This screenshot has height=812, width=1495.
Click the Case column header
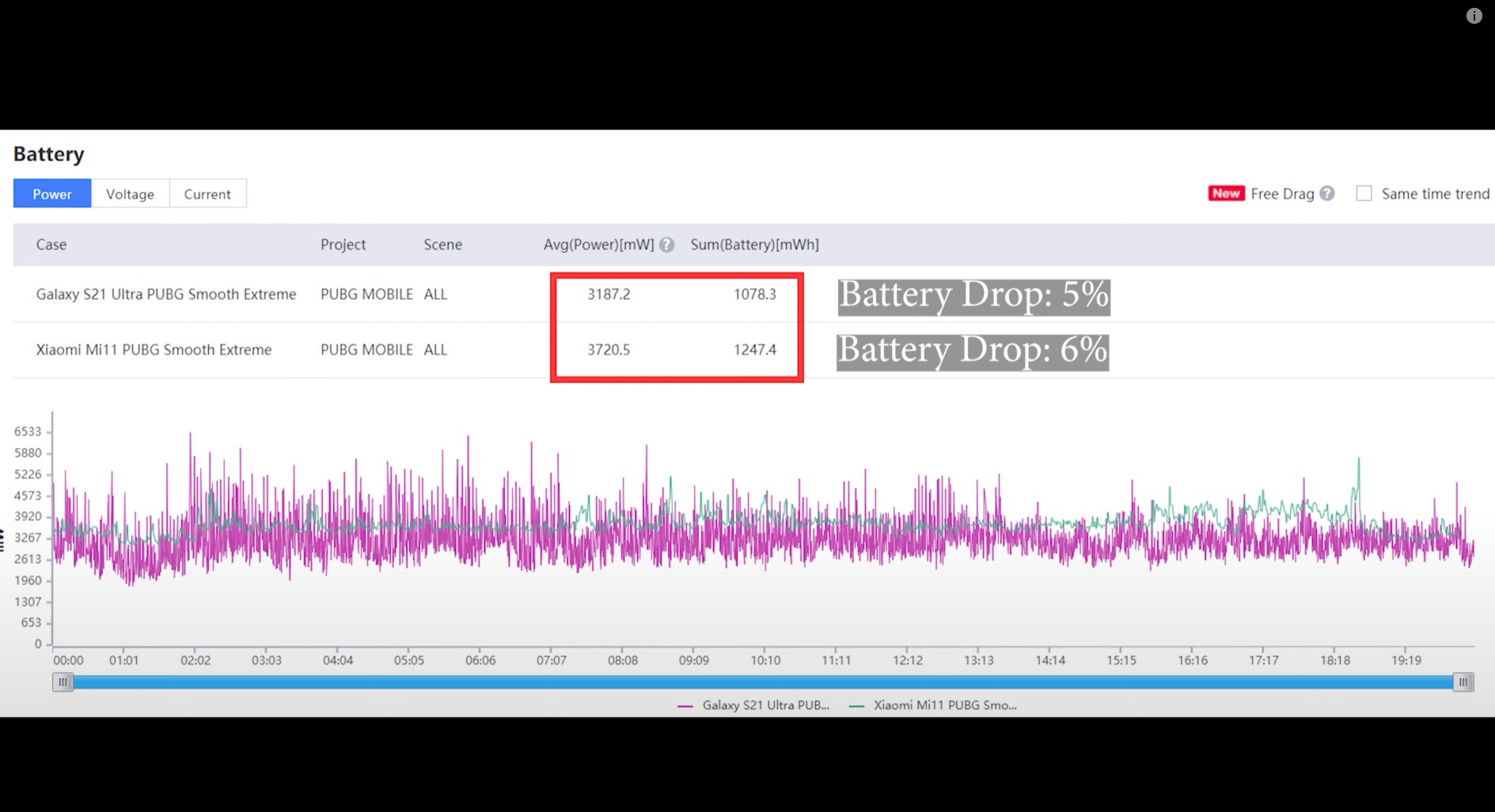click(x=51, y=245)
